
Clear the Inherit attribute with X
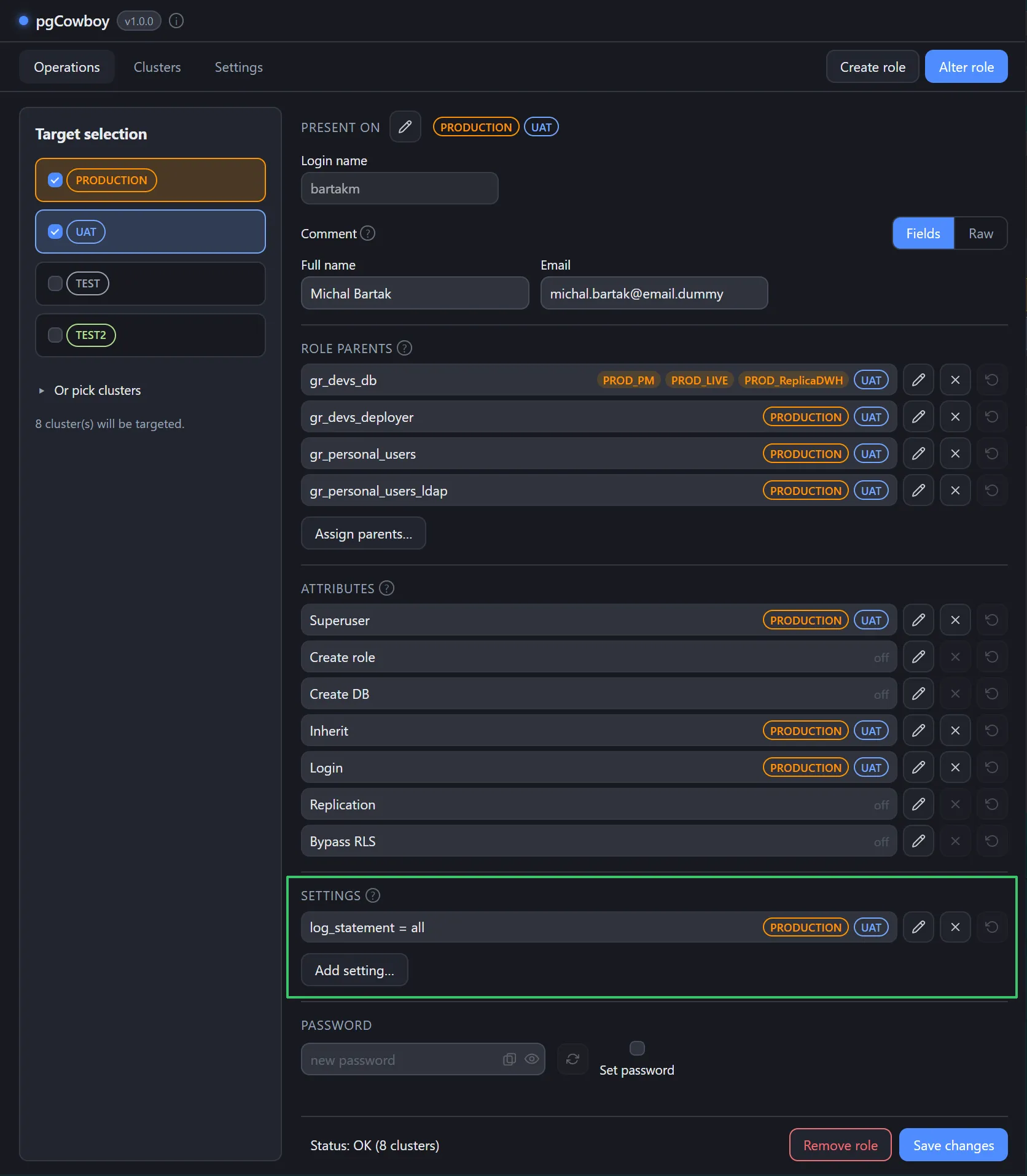click(955, 731)
